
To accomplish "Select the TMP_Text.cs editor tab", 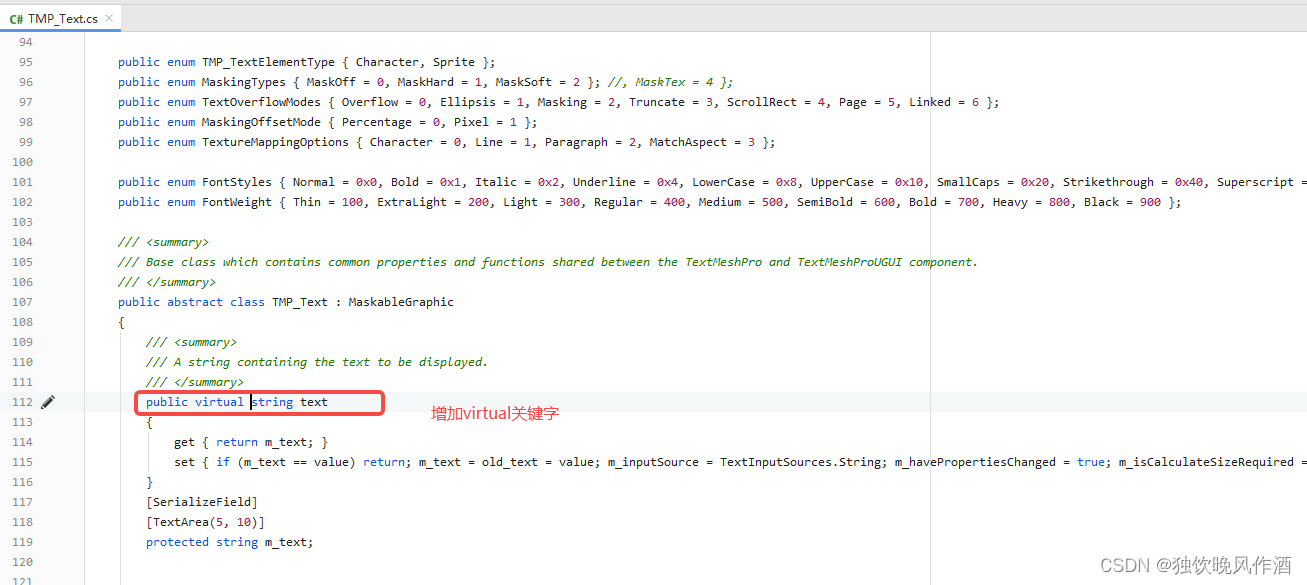I will pyautogui.click(x=62, y=18).
